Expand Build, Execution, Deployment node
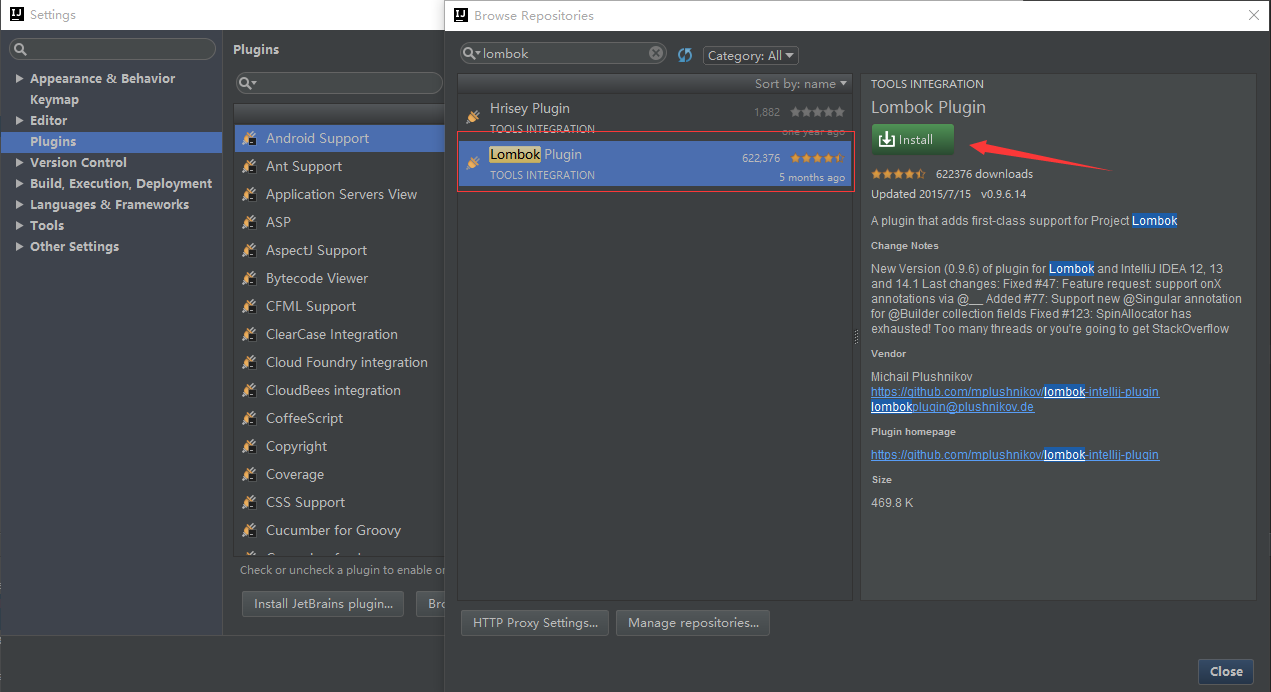 19,184
